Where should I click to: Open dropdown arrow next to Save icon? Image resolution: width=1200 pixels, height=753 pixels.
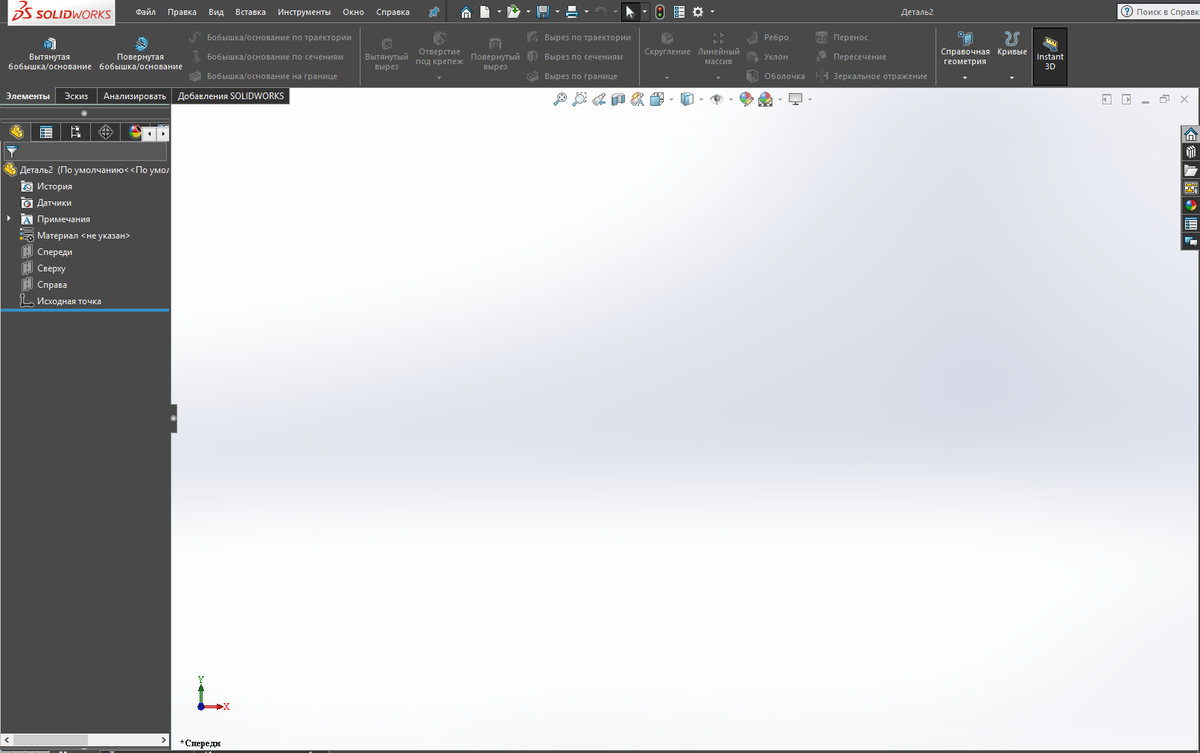[x=556, y=12]
